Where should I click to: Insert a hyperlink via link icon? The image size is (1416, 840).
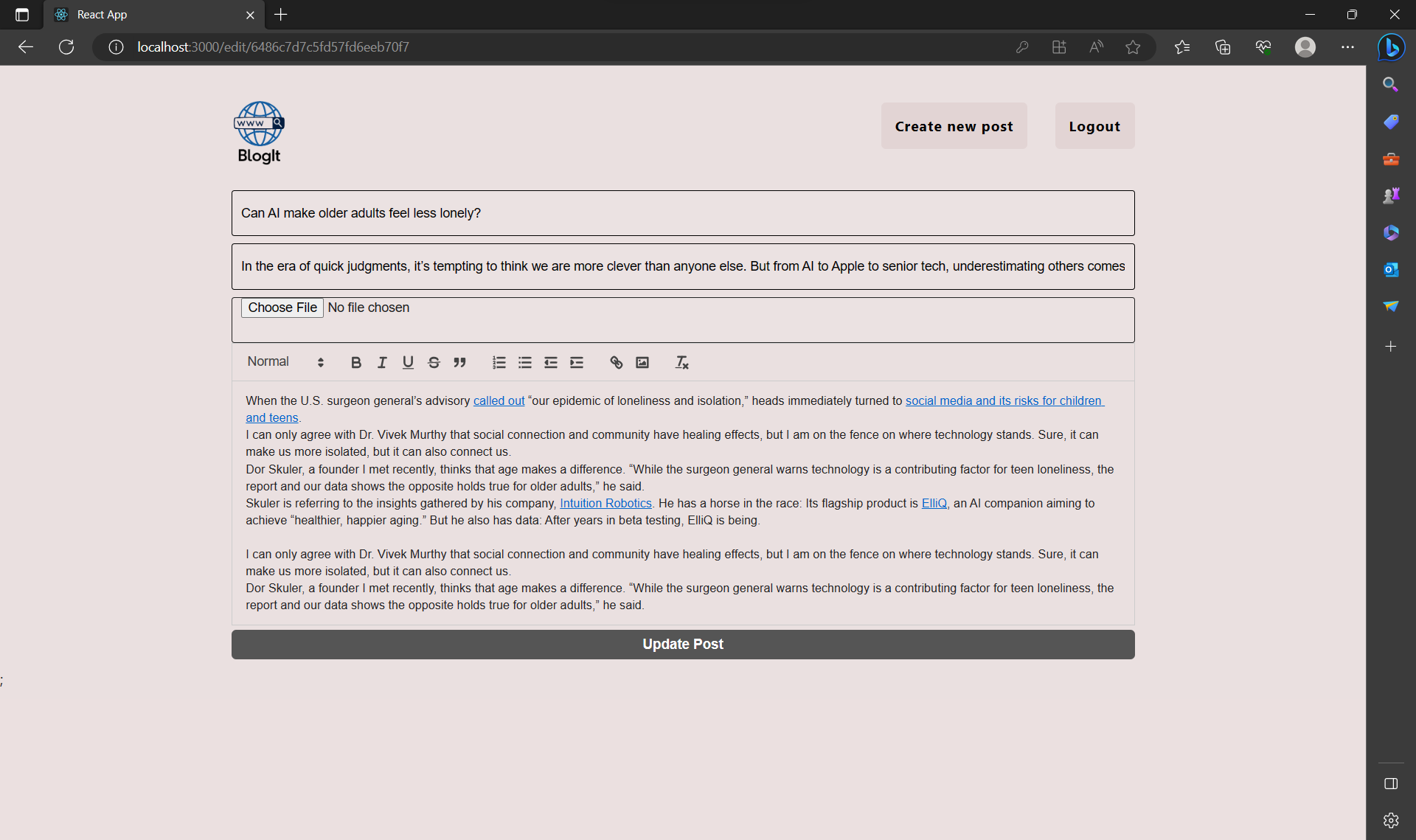[617, 362]
